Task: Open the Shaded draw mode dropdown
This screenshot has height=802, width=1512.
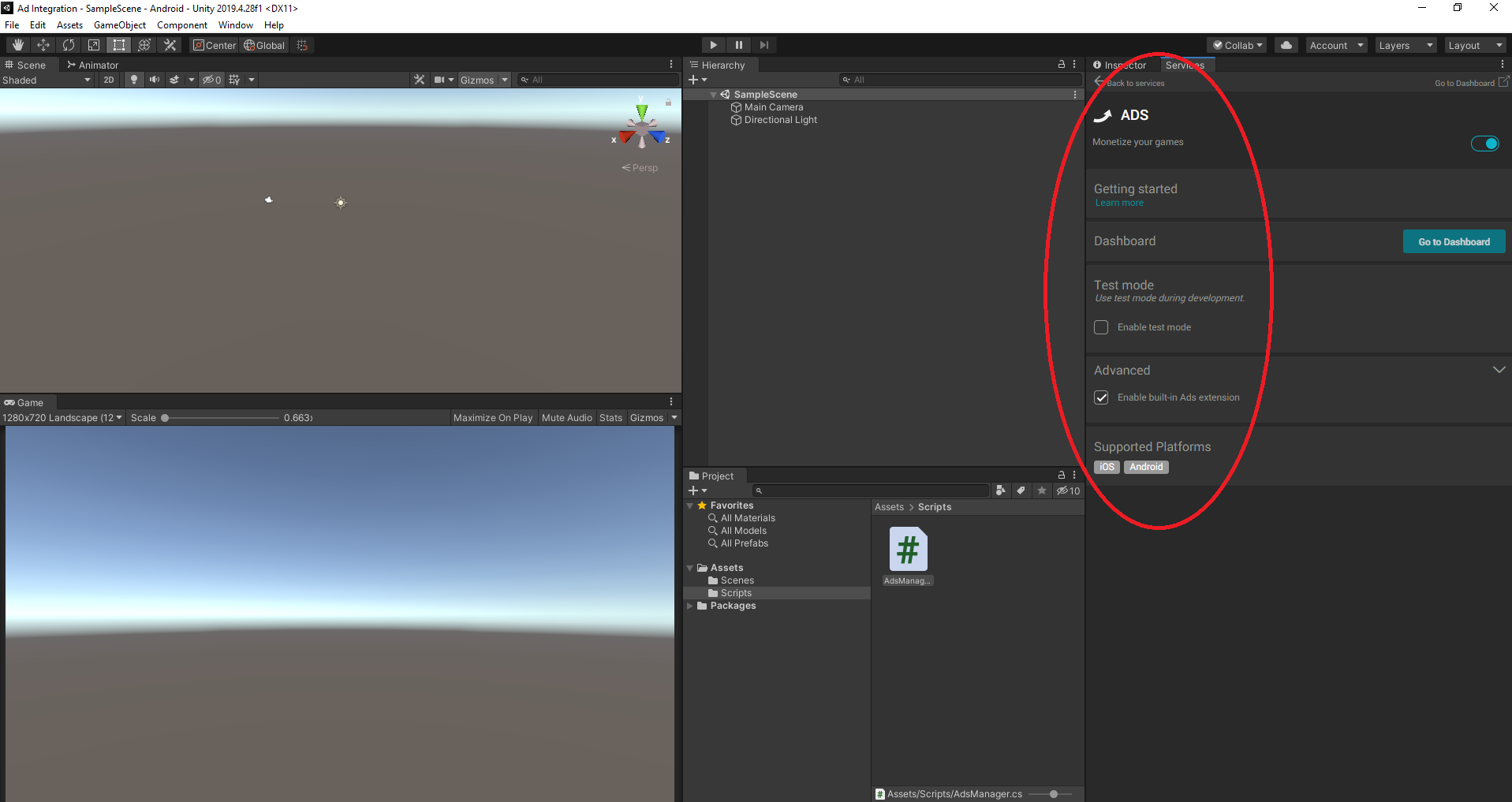Action: point(47,80)
